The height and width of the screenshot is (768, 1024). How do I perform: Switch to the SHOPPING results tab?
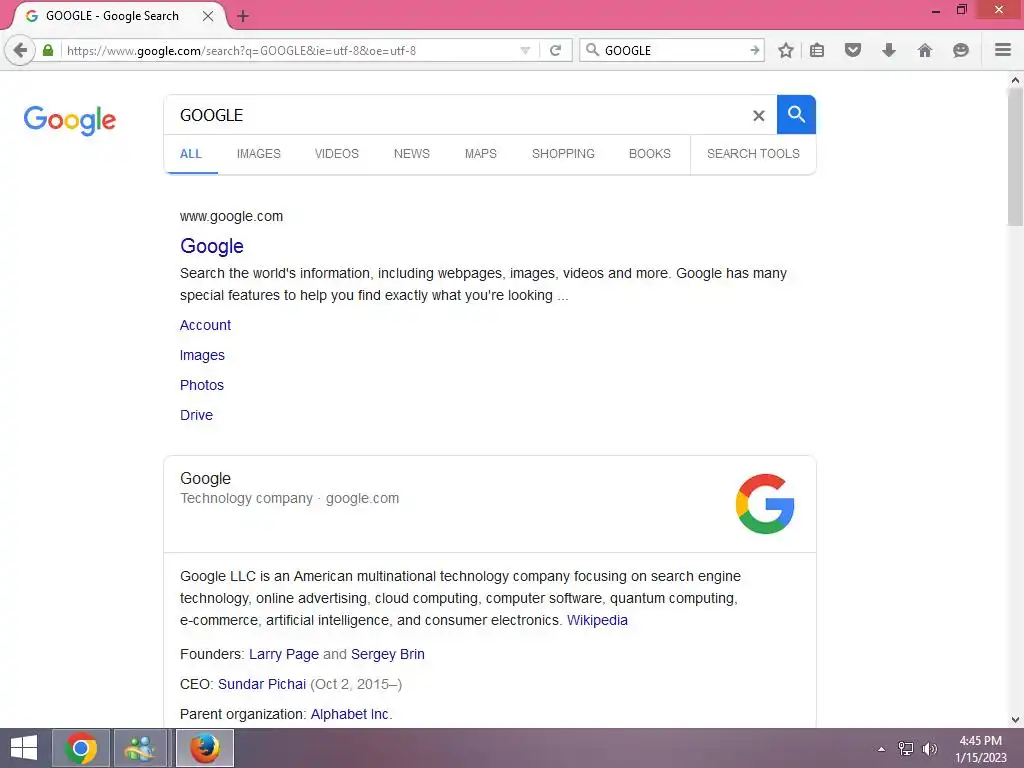[563, 154]
